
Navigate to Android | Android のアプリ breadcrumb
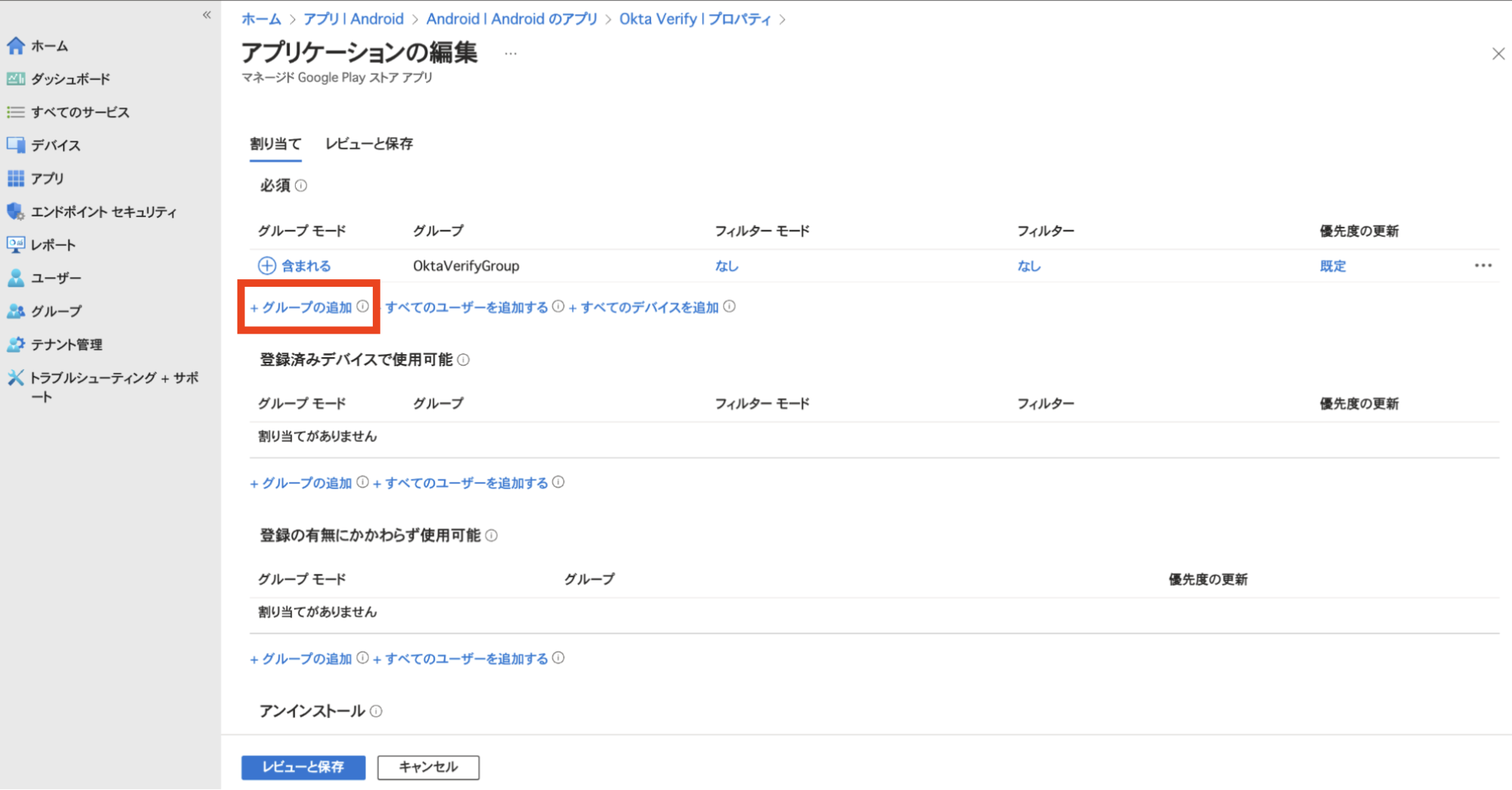[x=511, y=19]
